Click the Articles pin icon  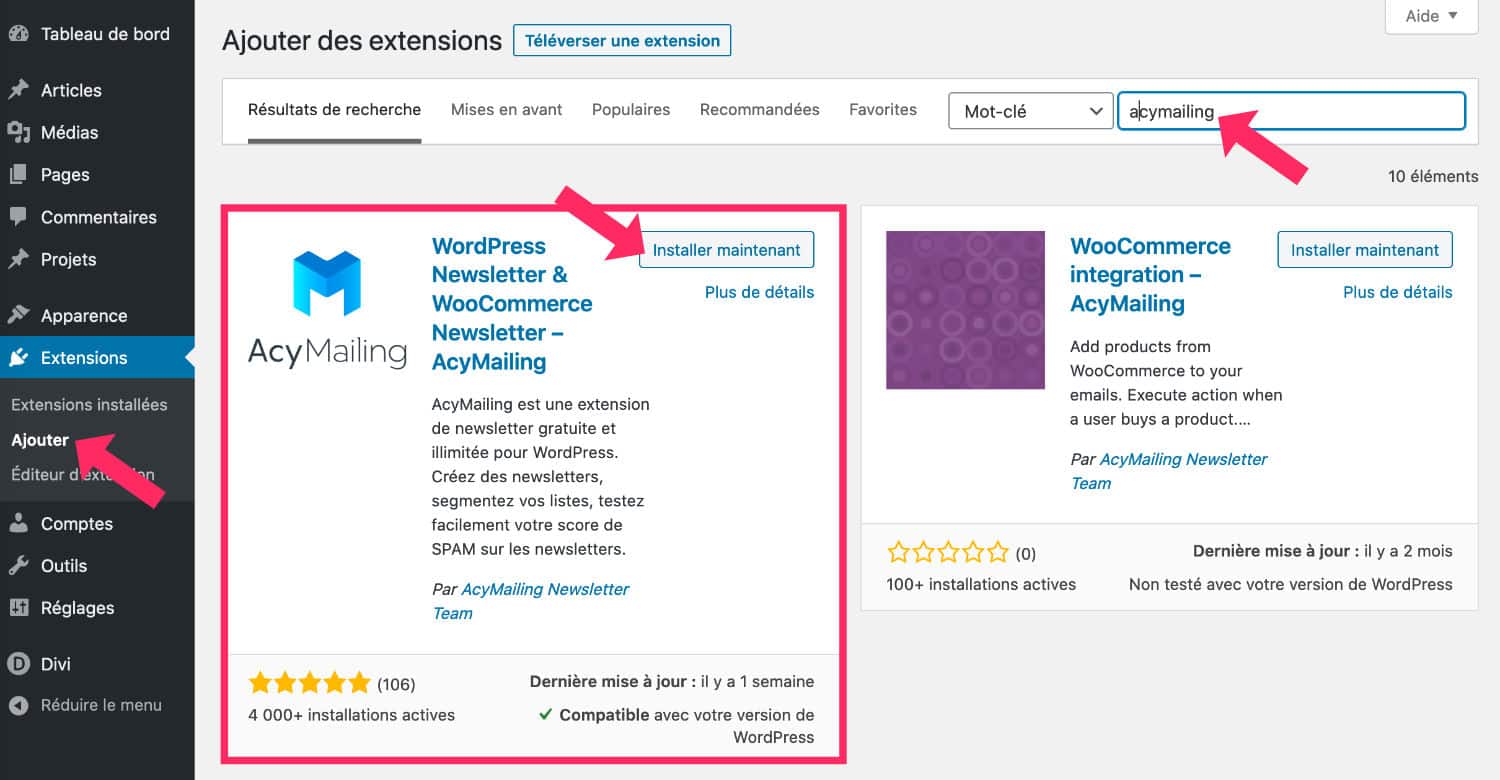(x=18, y=90)
